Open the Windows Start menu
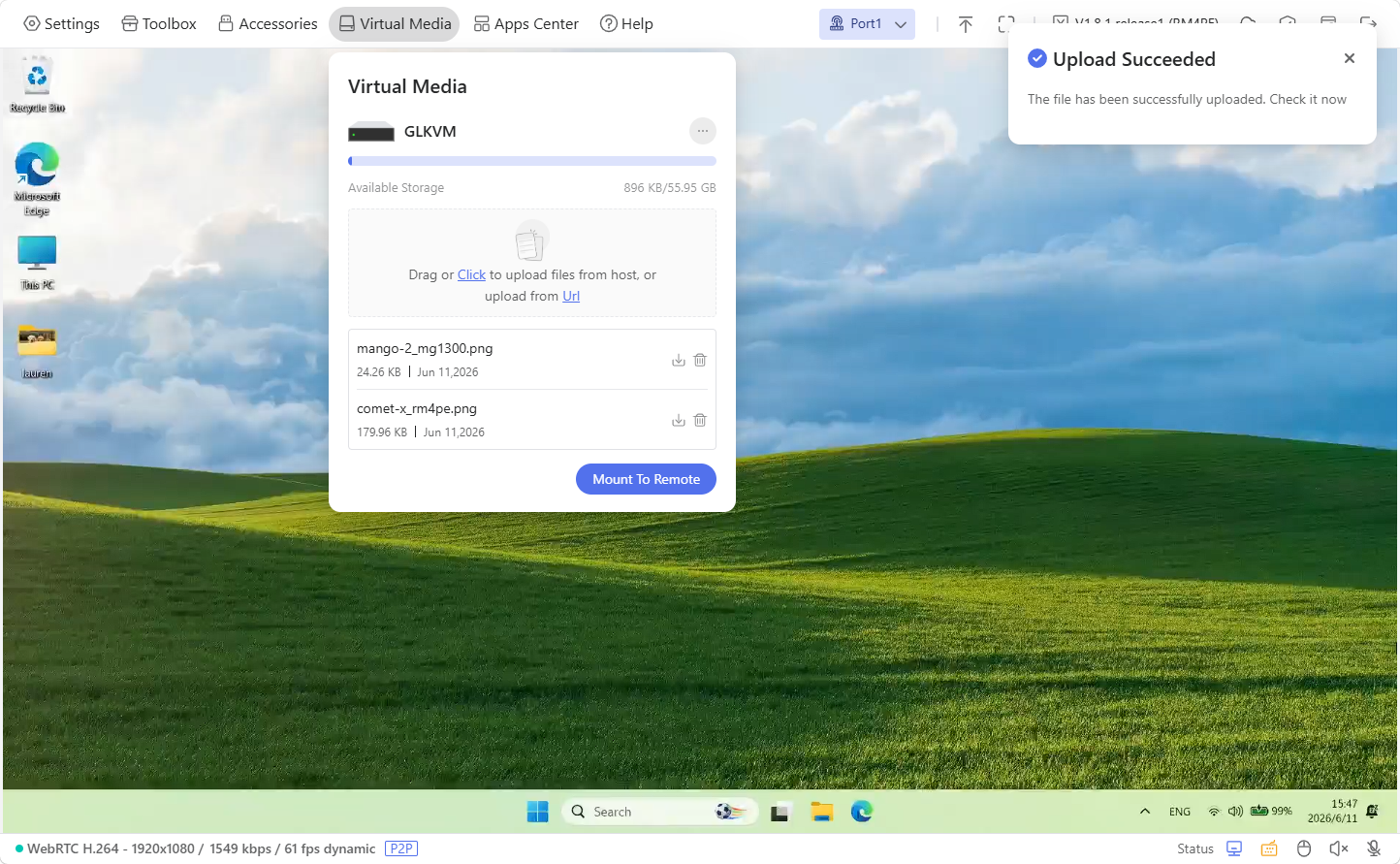1400x864 pixels. pyautogui.click(x=537, y=812)
